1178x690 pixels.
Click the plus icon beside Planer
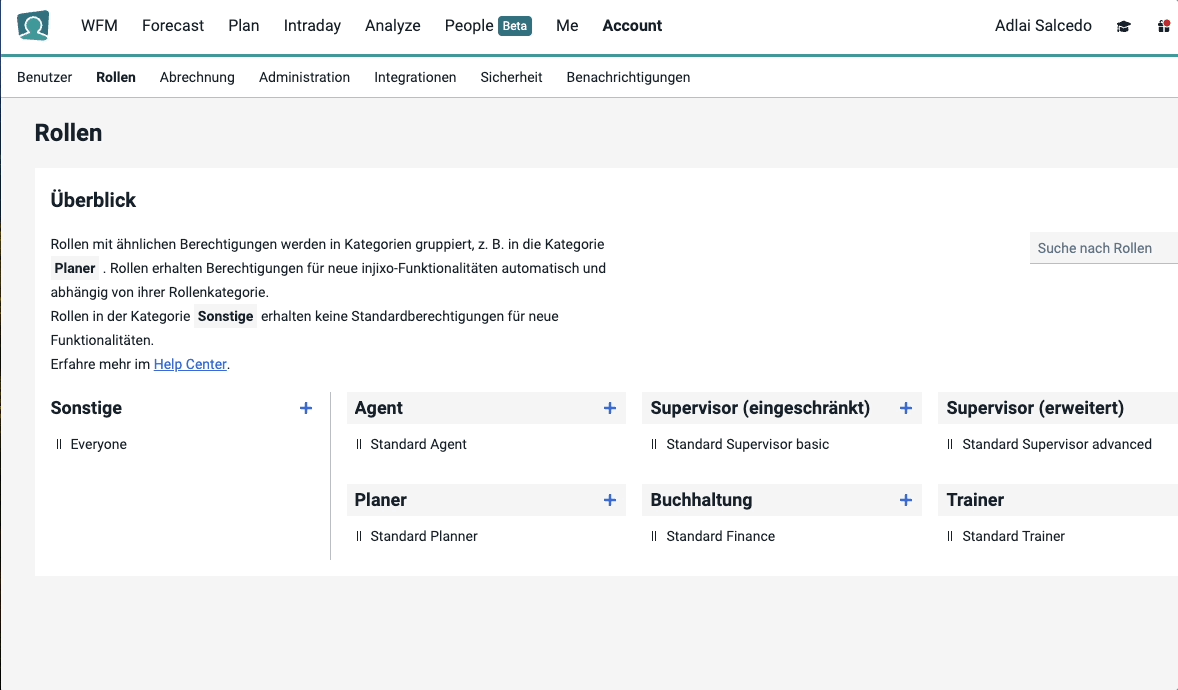pyautogui.click(x=609, y=500)
